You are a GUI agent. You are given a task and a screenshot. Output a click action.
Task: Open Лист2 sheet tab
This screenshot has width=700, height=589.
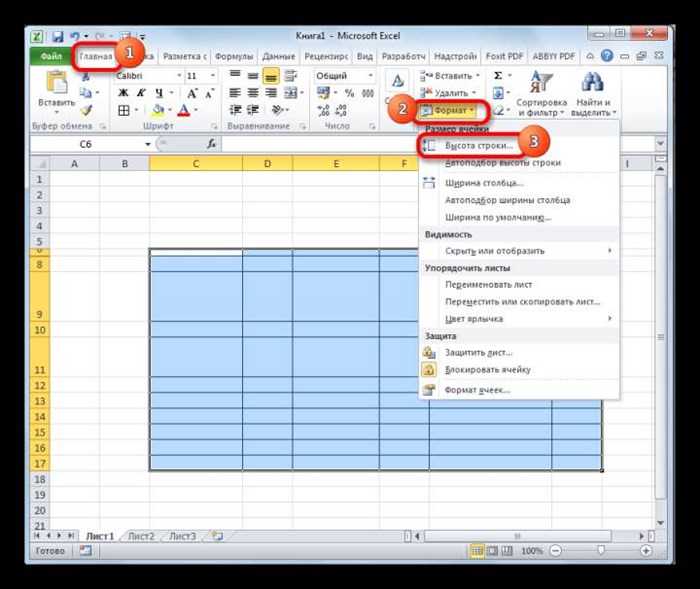tap(141, 536)
